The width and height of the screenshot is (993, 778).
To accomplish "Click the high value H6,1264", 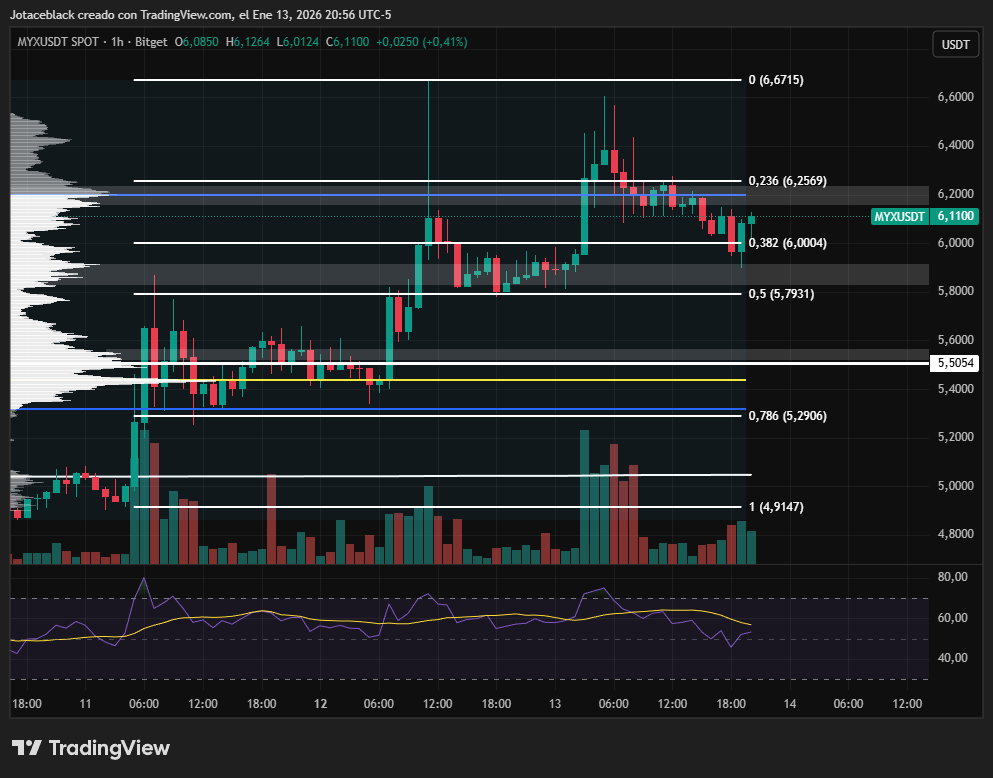I will point(248,42).
